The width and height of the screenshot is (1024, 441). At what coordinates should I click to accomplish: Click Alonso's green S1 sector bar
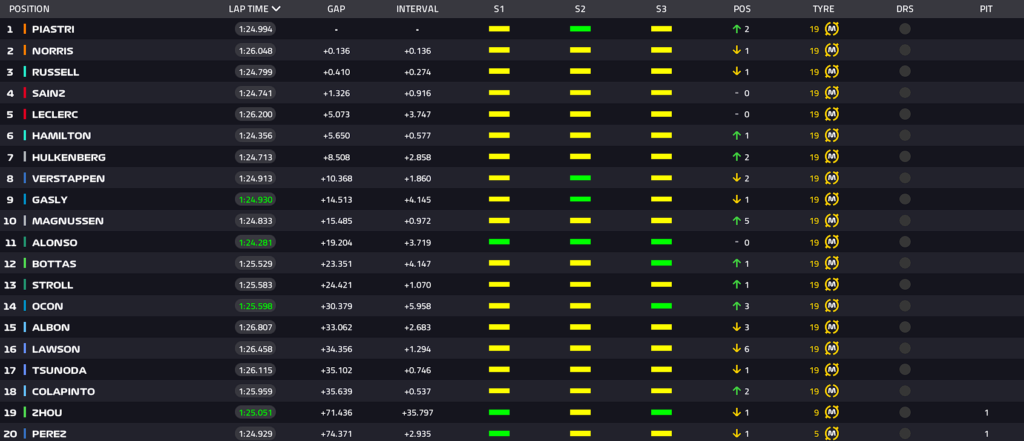click(x=499, y=242)
